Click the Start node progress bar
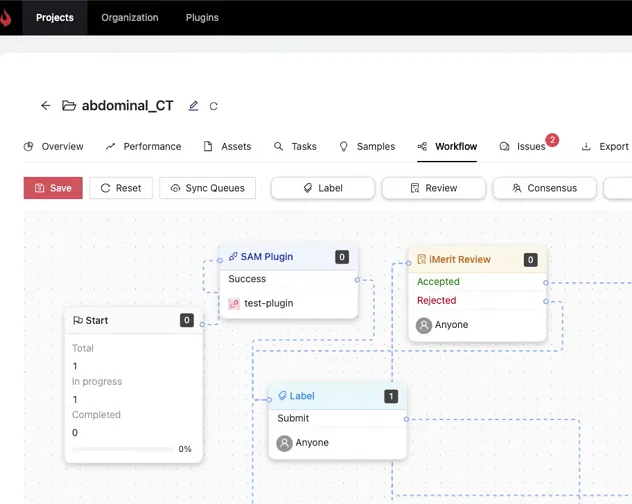This screenshot has height=504, width=632. click(122, 450)
